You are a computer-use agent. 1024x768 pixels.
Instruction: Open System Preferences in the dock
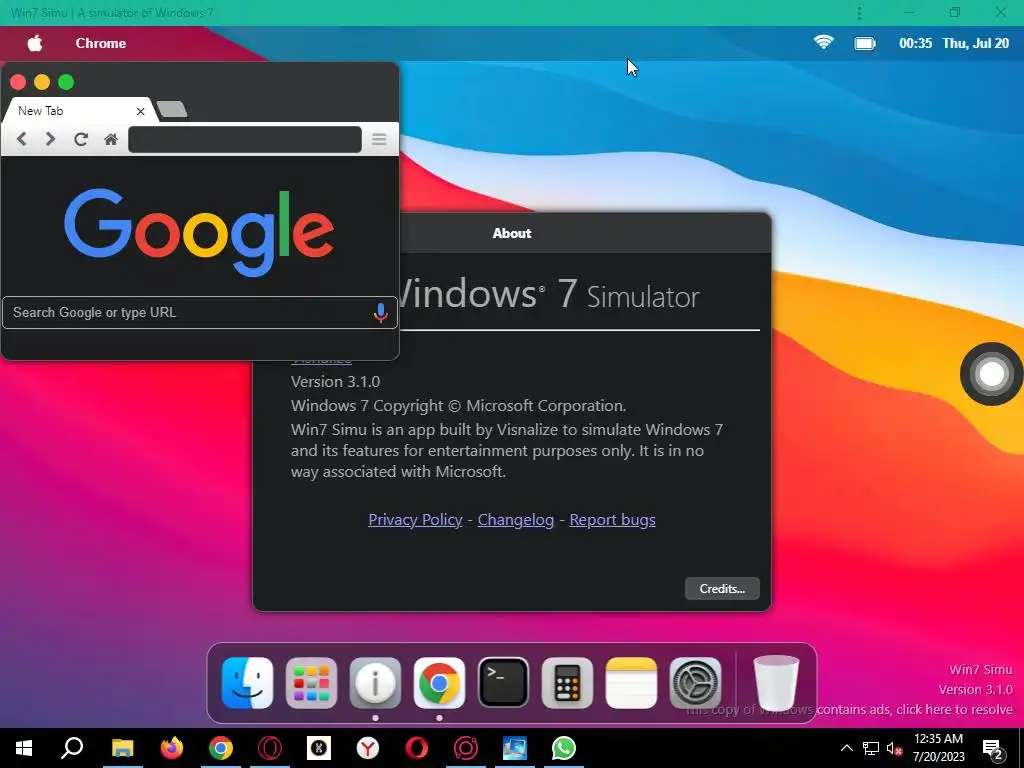tap(696, 683)
